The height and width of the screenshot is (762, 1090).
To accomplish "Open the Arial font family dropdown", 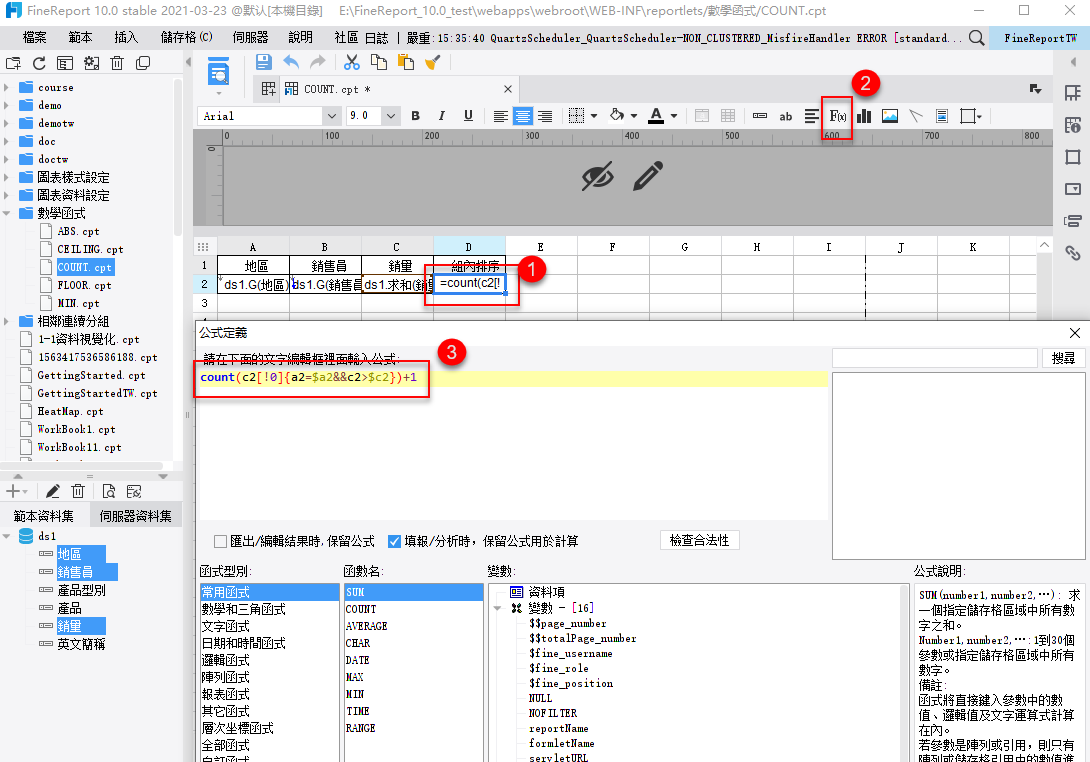I will coord(331,116).
